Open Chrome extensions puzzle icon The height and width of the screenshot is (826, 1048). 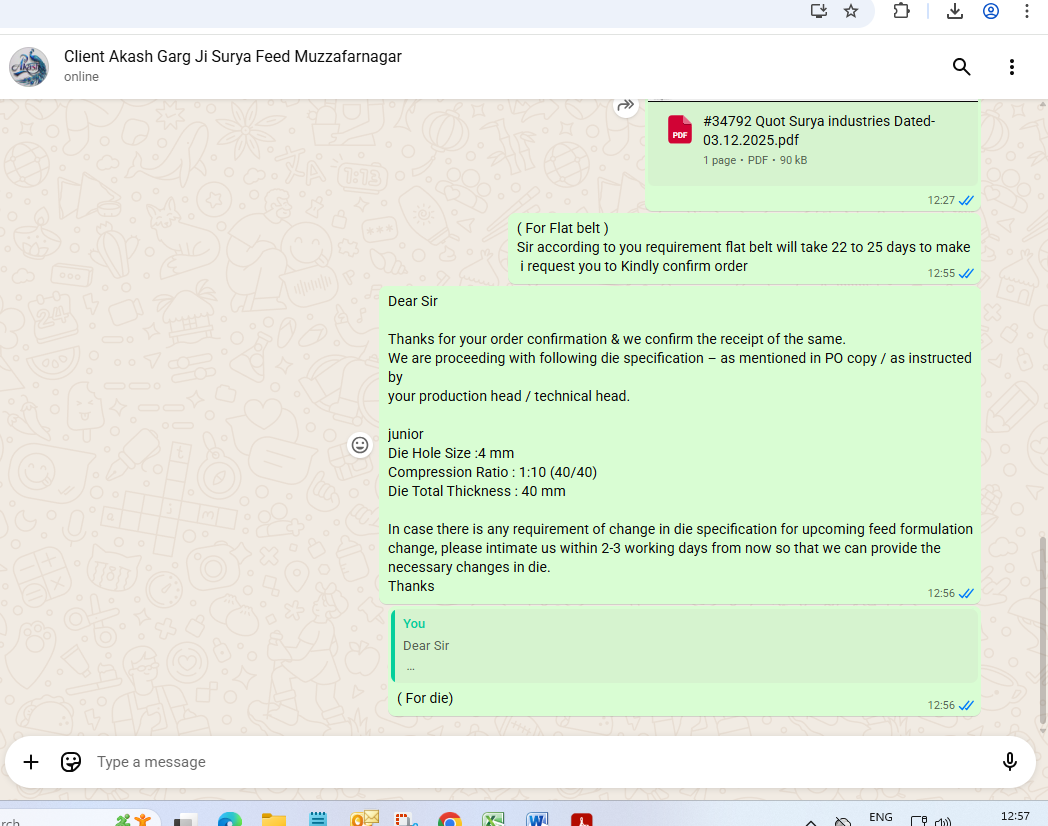(x=901, y=11)
